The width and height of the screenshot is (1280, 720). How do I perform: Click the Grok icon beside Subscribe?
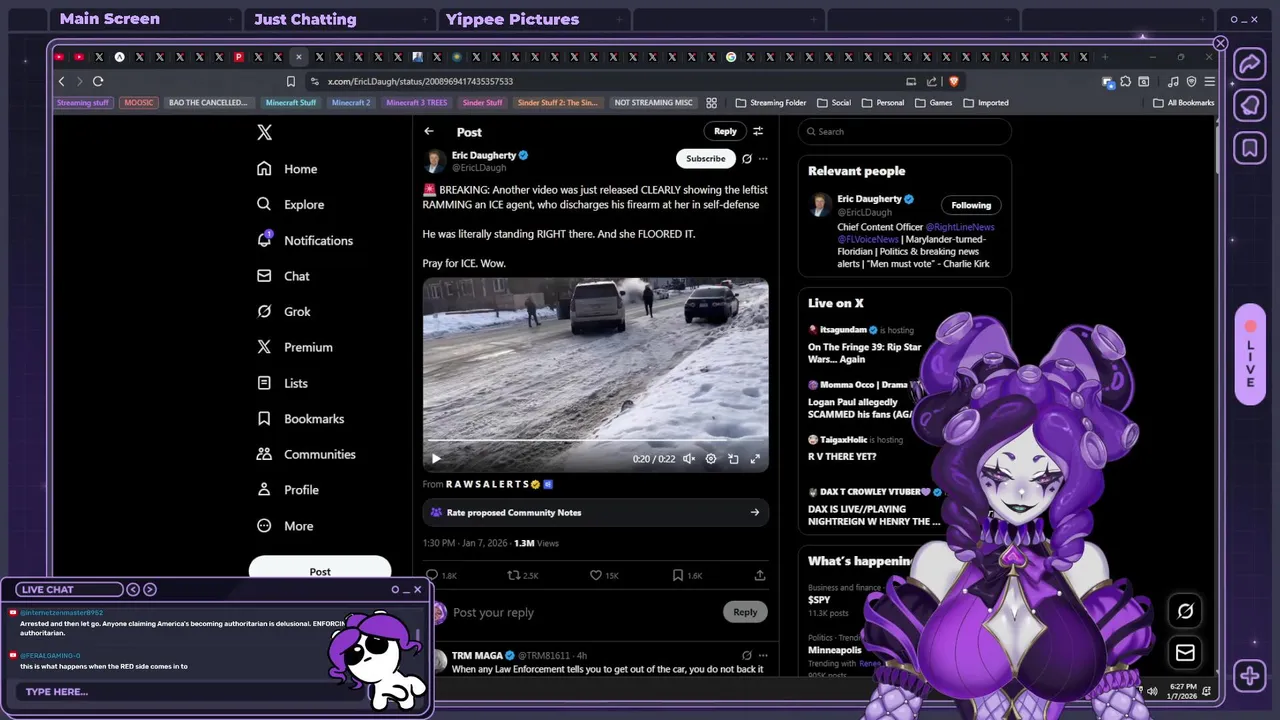(746, 158)
